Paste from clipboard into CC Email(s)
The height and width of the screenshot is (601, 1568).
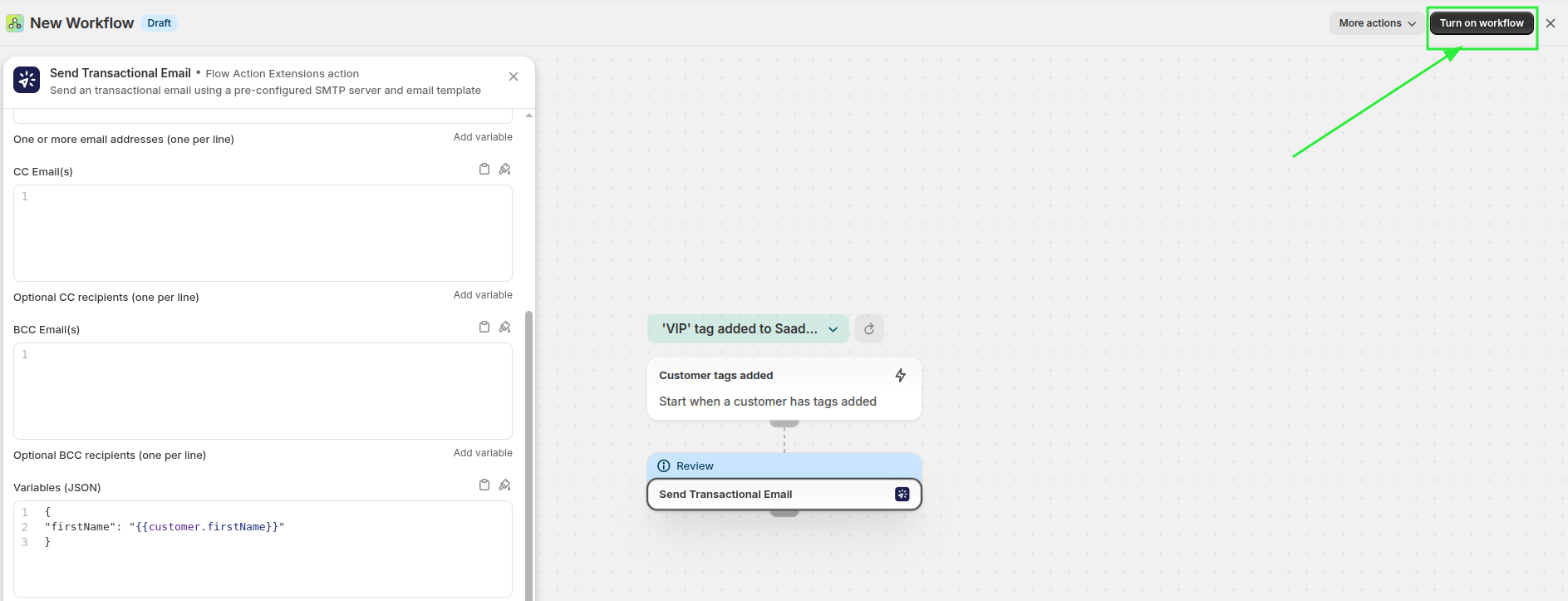(484, 170)
